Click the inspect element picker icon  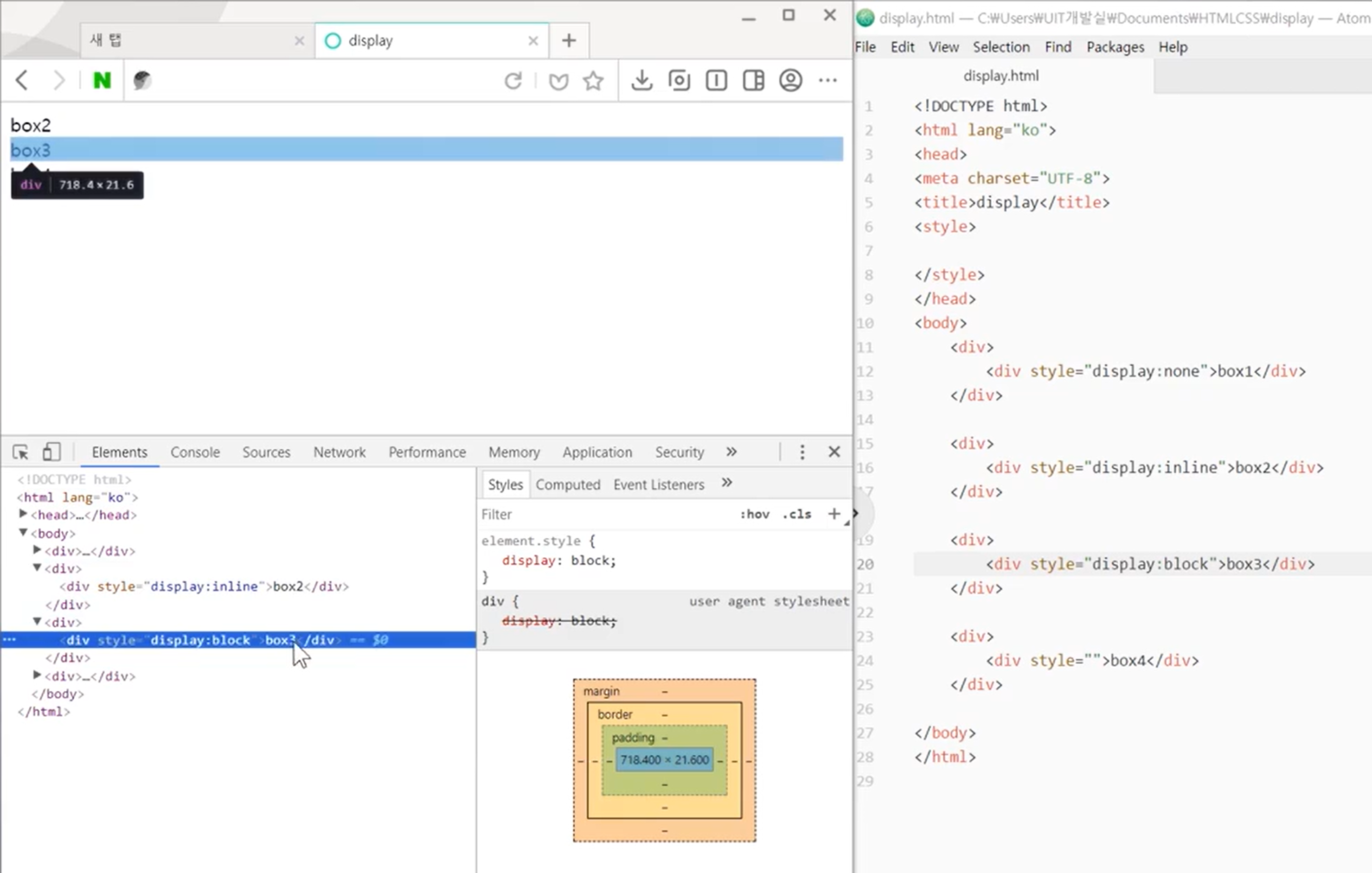[20, 452]
